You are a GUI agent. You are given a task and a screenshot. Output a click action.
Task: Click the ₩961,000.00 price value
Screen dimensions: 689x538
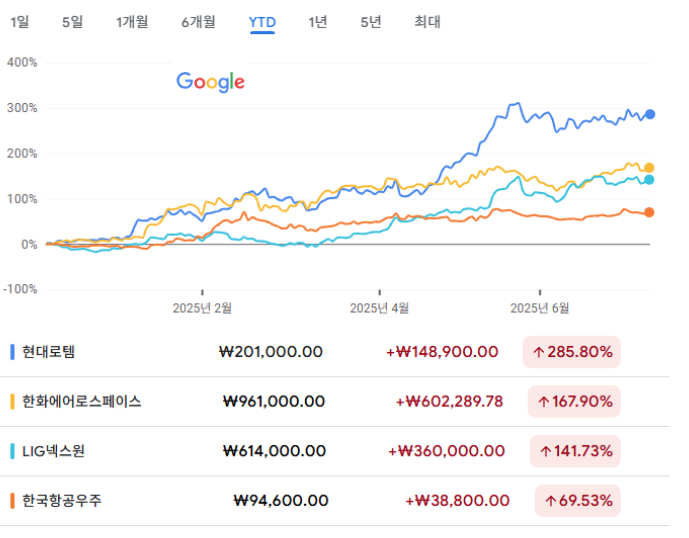274,401
